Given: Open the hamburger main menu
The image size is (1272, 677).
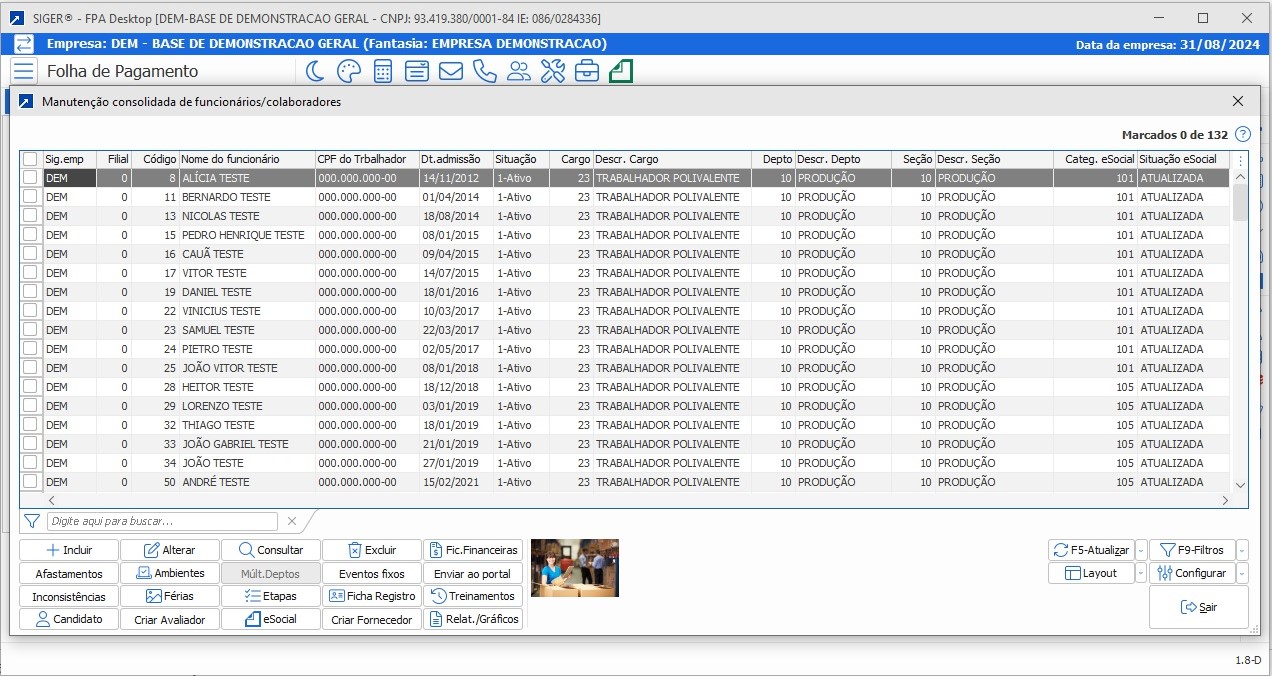Looking at the screenshot, I should [x=24, y=71].
